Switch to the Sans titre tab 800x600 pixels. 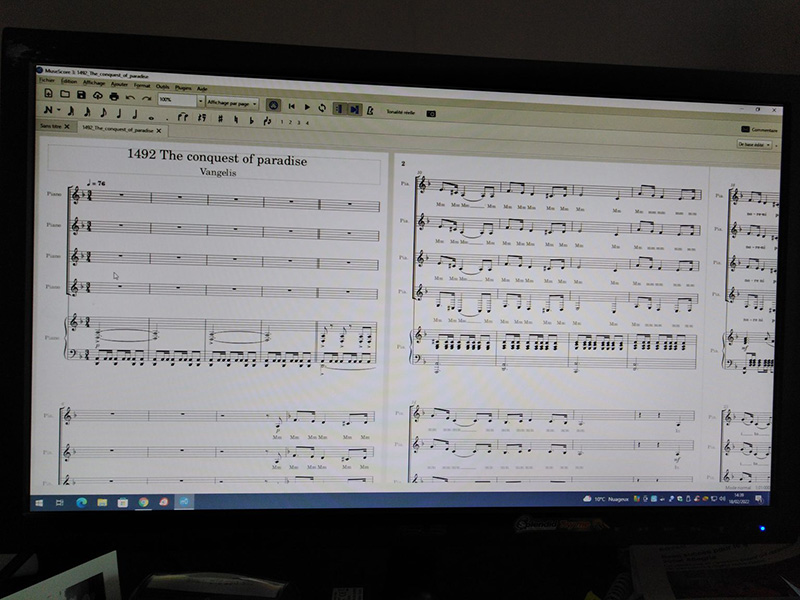51,126
